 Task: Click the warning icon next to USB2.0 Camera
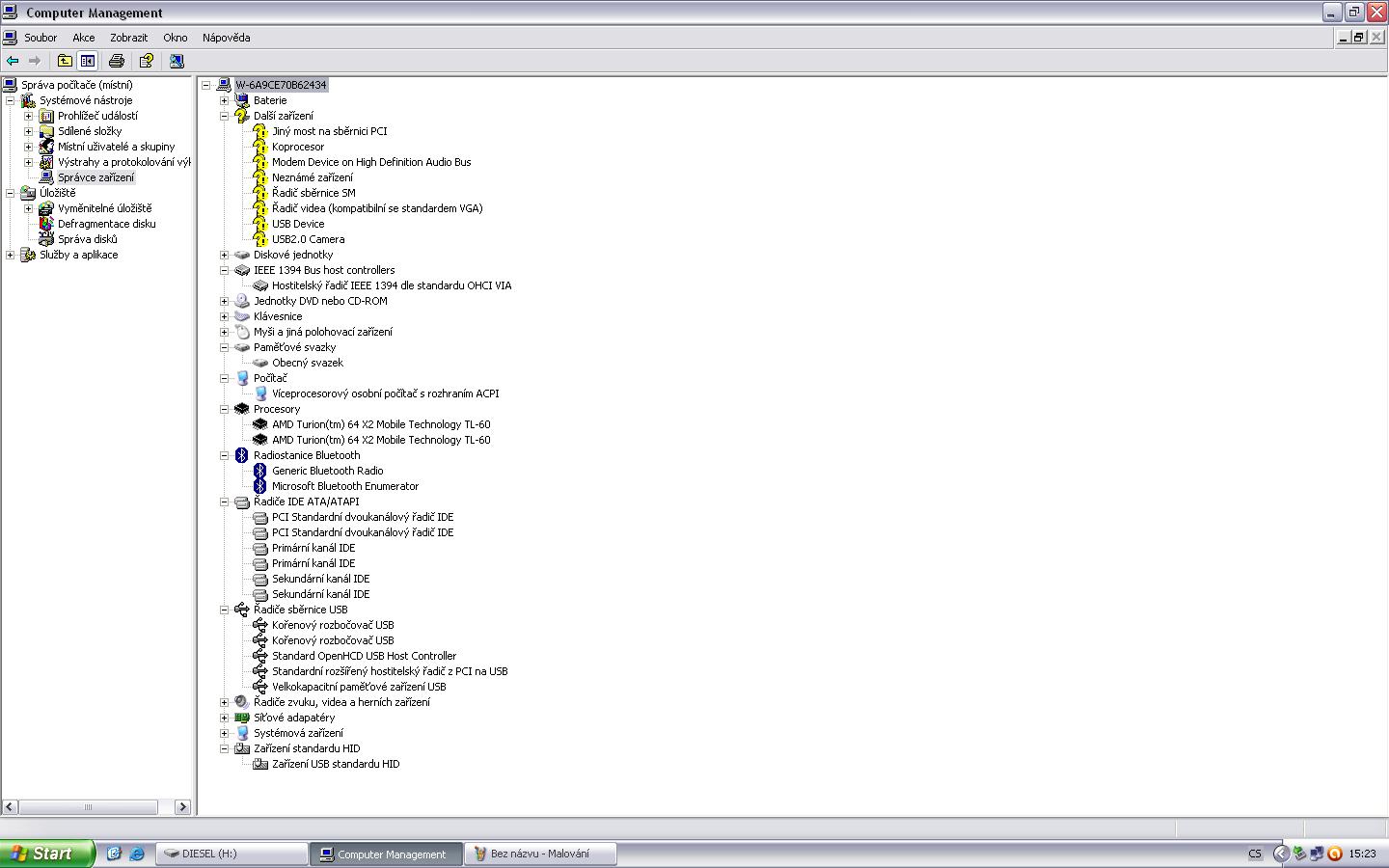(259, 239)
